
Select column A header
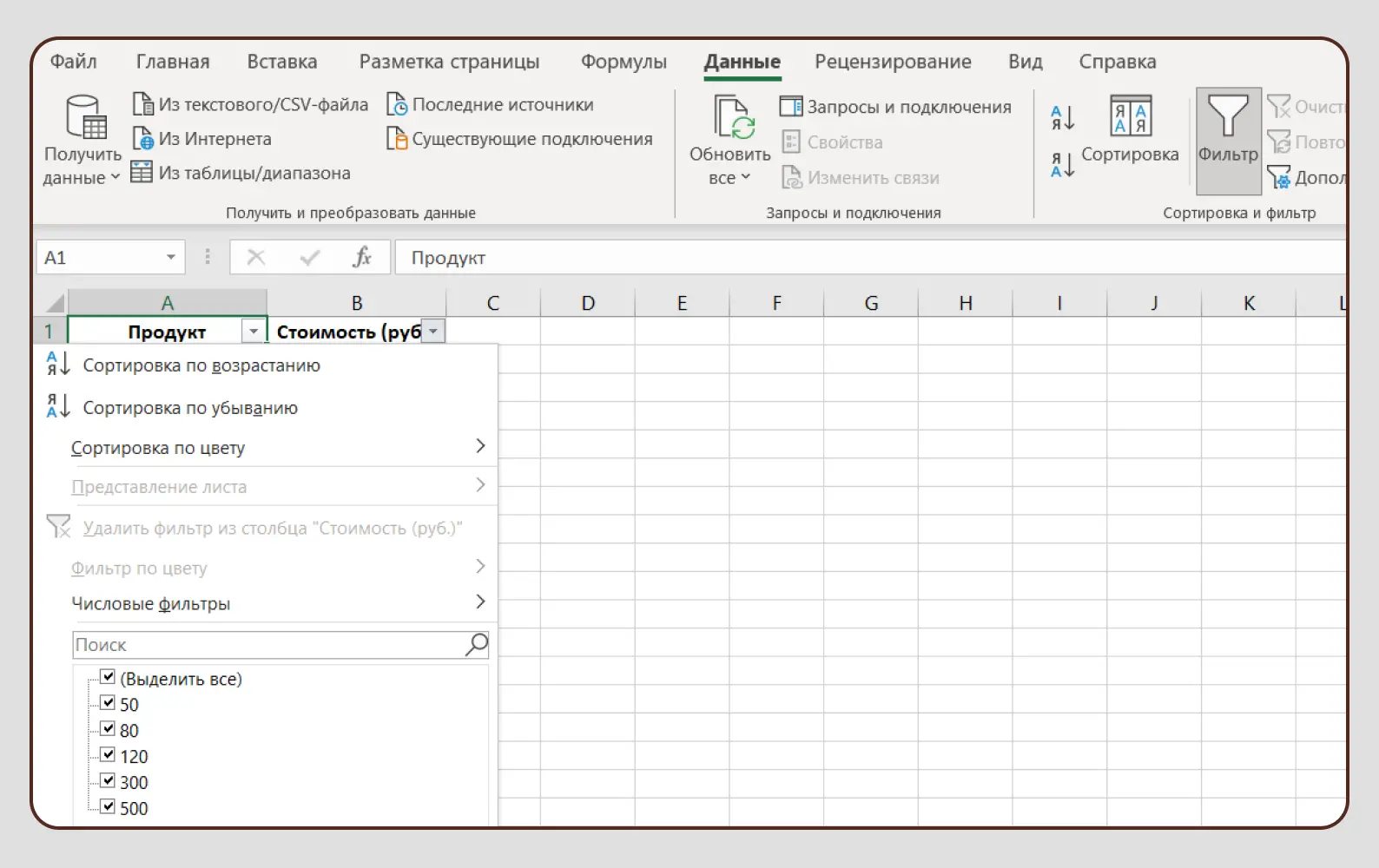click(x=168, y=303)
